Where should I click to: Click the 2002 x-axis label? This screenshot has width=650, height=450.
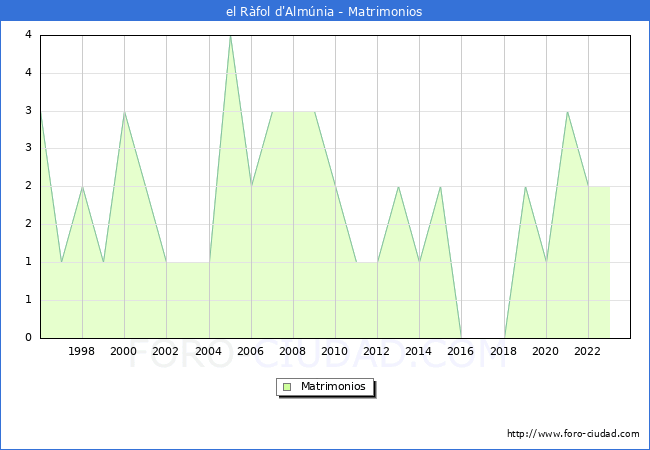pyautogui.click(x=165, y=351)
